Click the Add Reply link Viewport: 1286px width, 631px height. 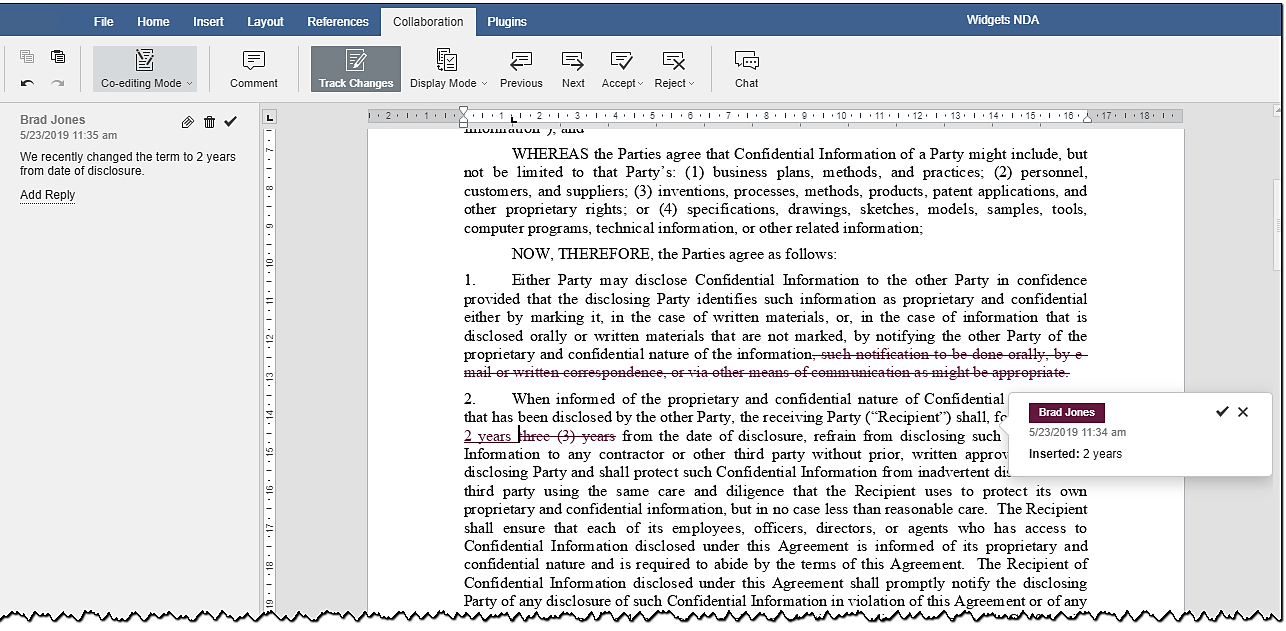pyautogui.click(x=47, y=195)
